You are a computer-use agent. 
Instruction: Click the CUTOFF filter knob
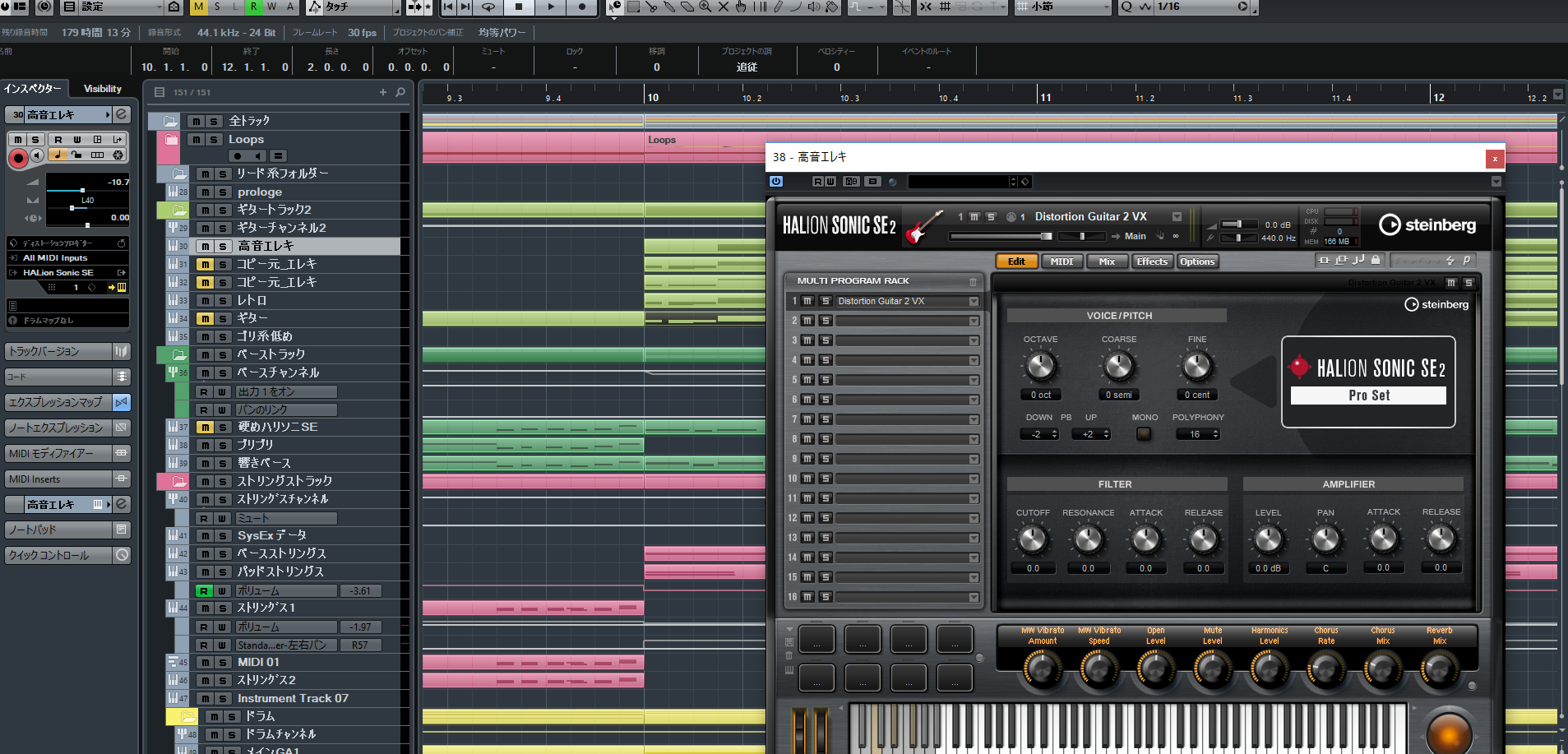pyautogui.click(x=1033, y=539)
